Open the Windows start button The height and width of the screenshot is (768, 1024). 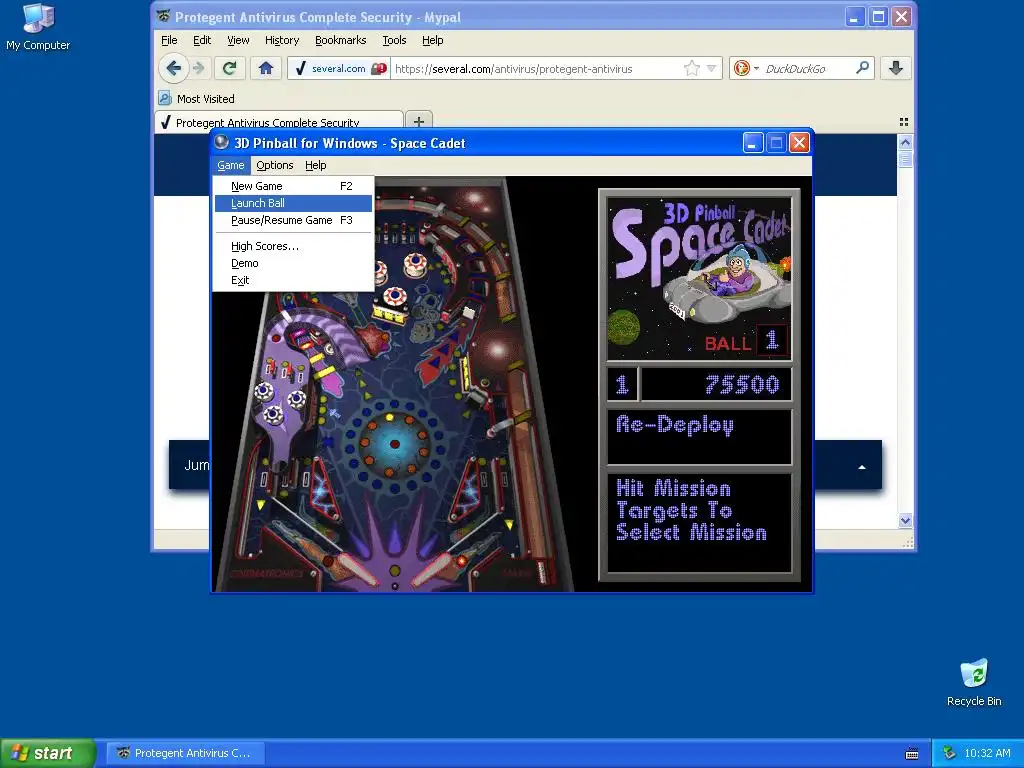pyautogui.click(x=47, y=753)
